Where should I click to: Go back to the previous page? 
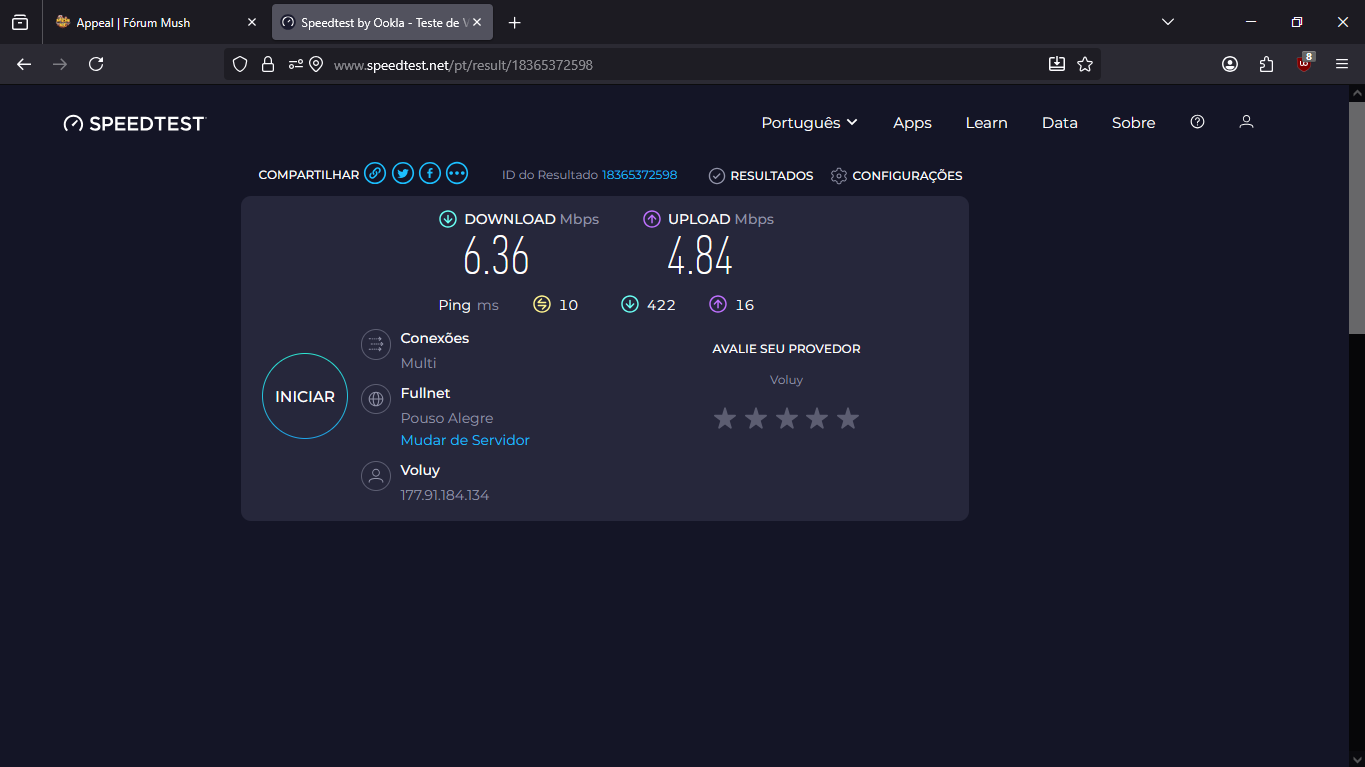[x=24, y=64]
